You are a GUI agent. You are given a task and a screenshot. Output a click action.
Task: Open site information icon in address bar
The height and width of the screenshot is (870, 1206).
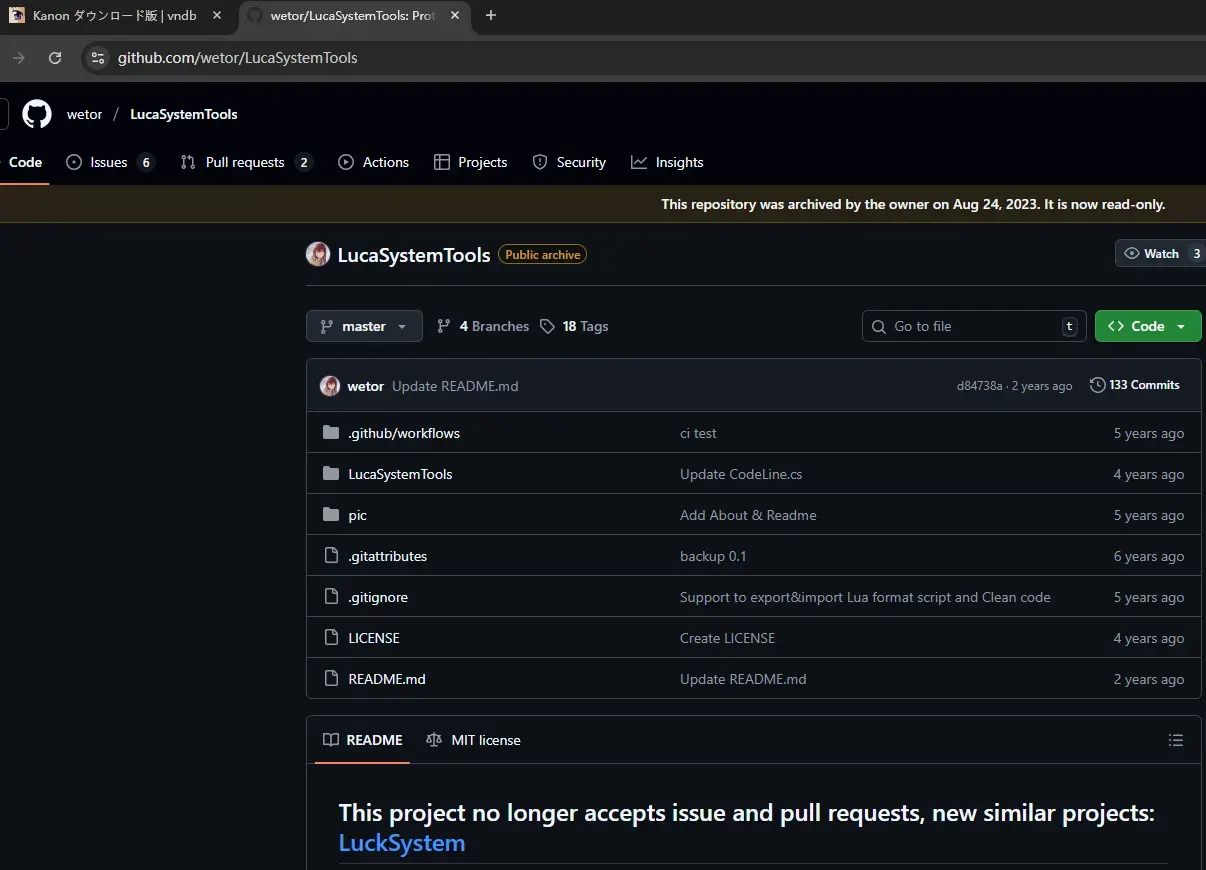pos(98,58)
